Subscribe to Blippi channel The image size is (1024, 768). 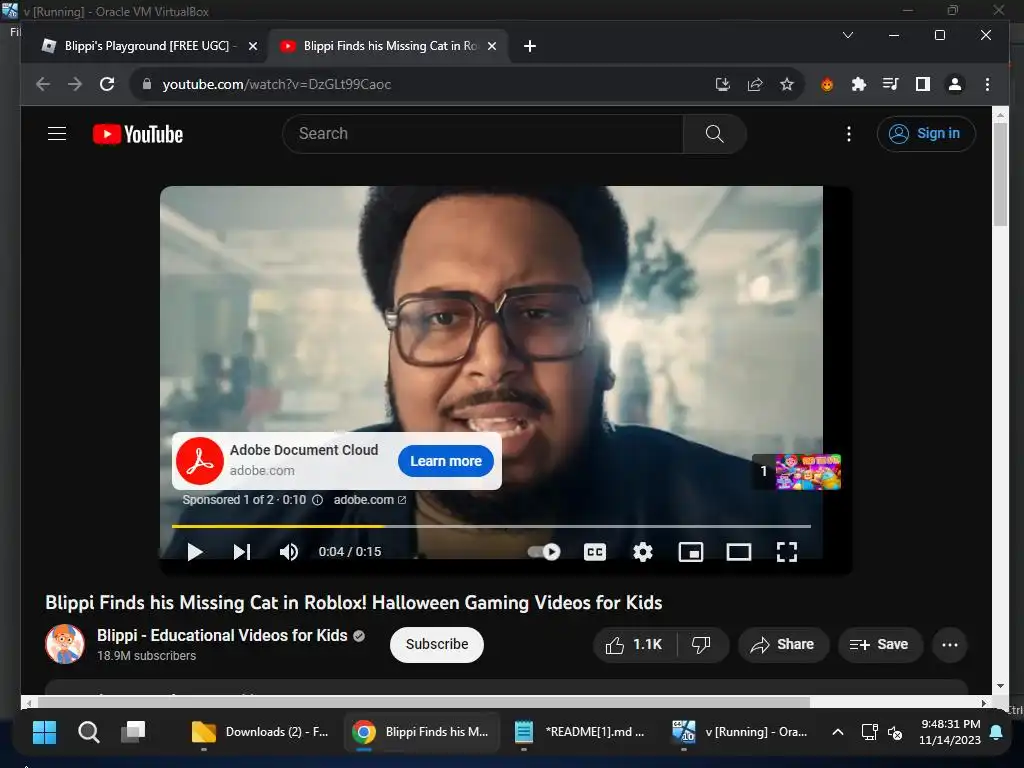(437, 645)
